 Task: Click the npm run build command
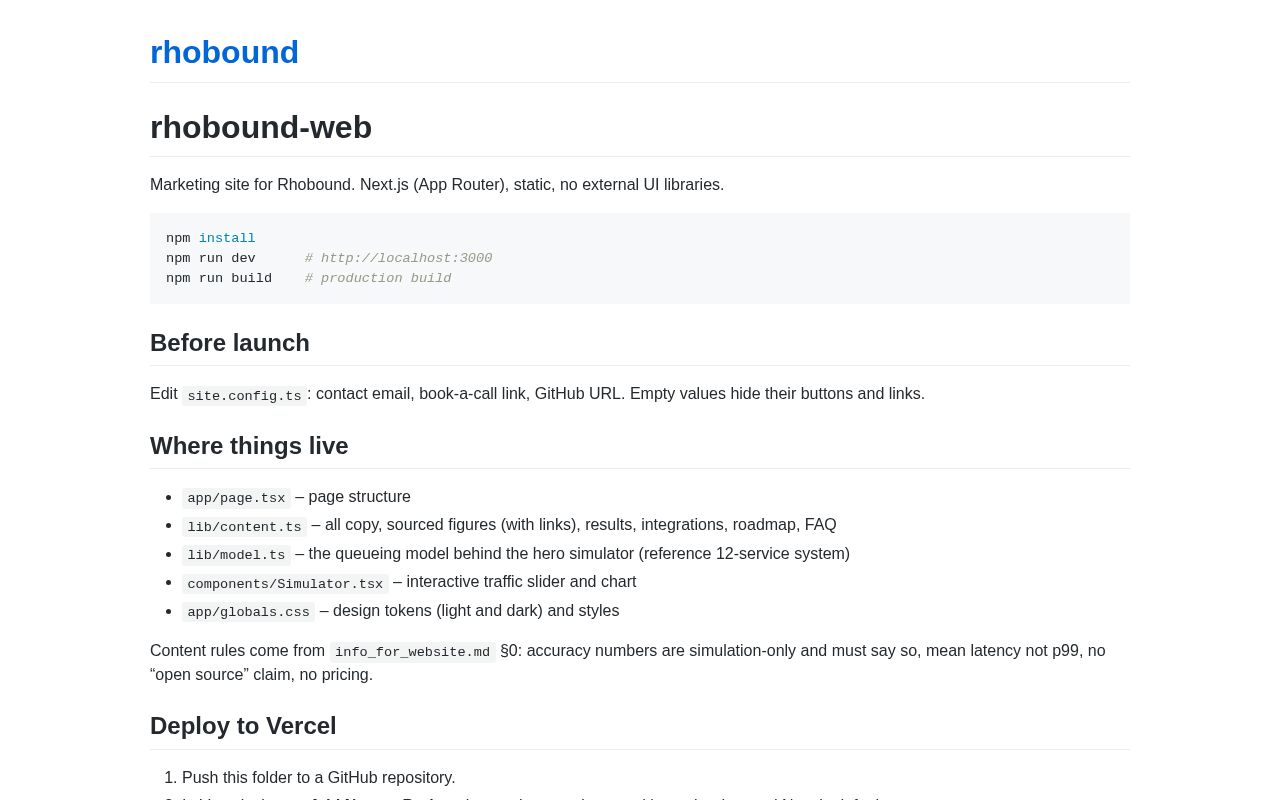pyautogui.click(x=219, y=278)
